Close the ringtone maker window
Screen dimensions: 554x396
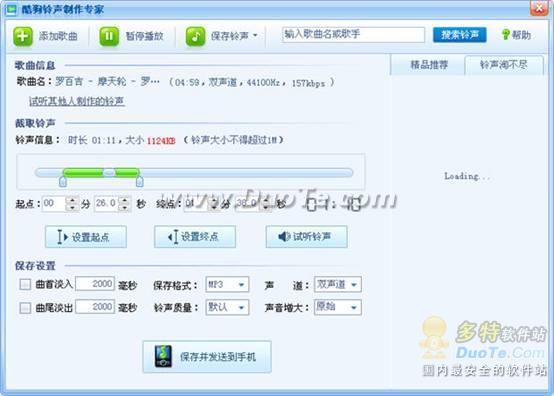pos(539,8)
